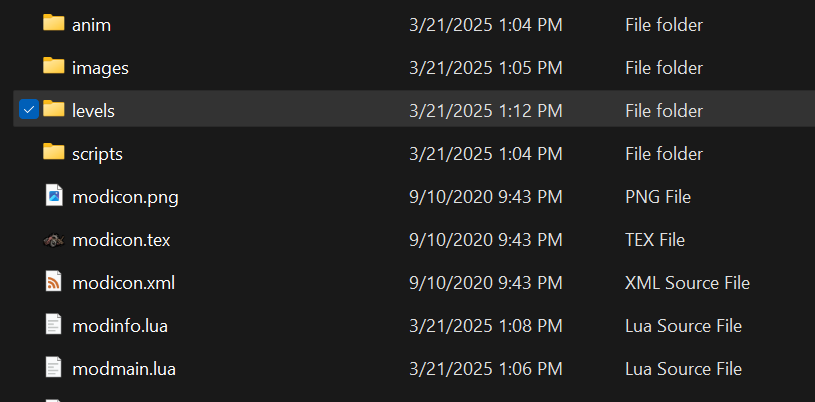
Task: Click the modinfo.lua file icon
Action: coord(54,325)
